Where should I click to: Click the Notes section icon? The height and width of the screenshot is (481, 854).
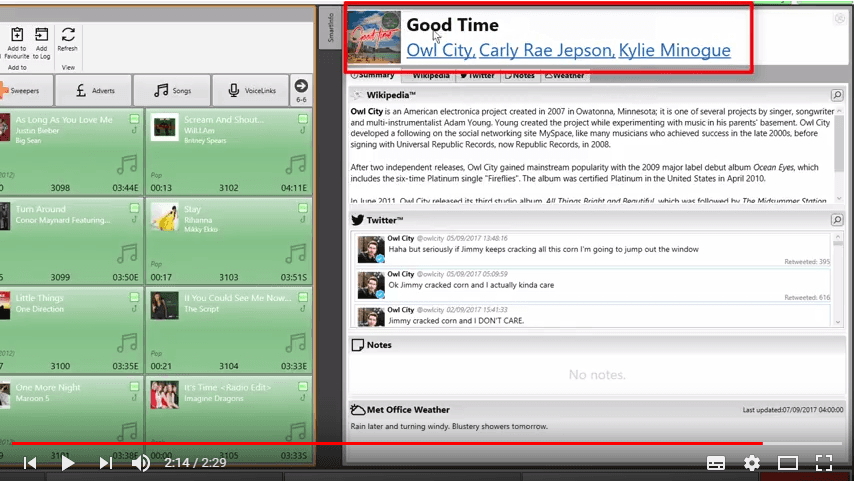pos(357,345)
